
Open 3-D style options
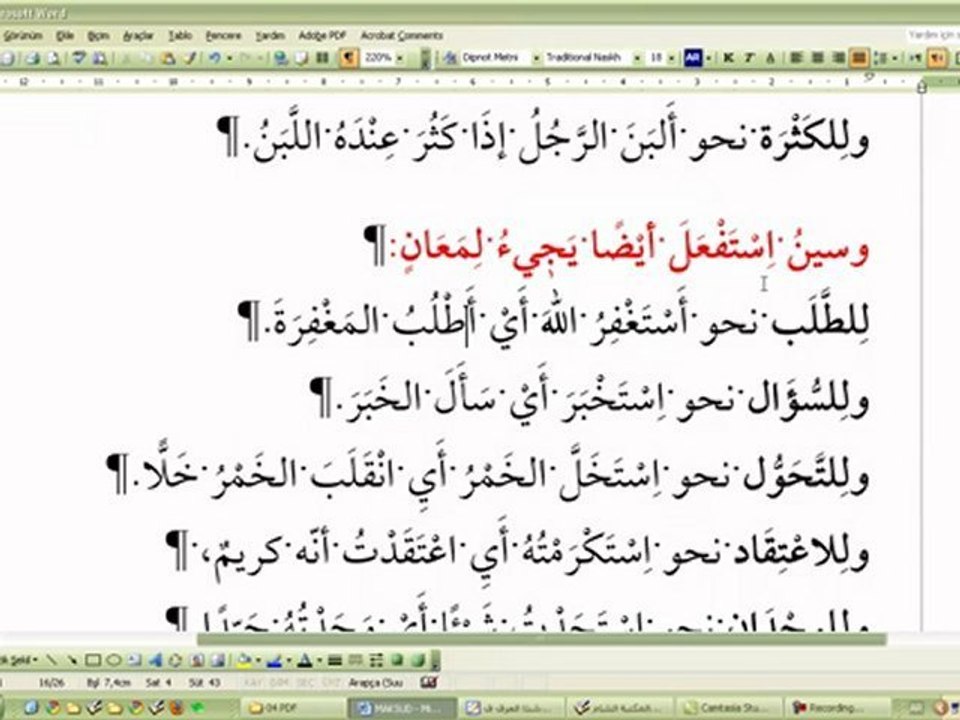coord(418,661)
